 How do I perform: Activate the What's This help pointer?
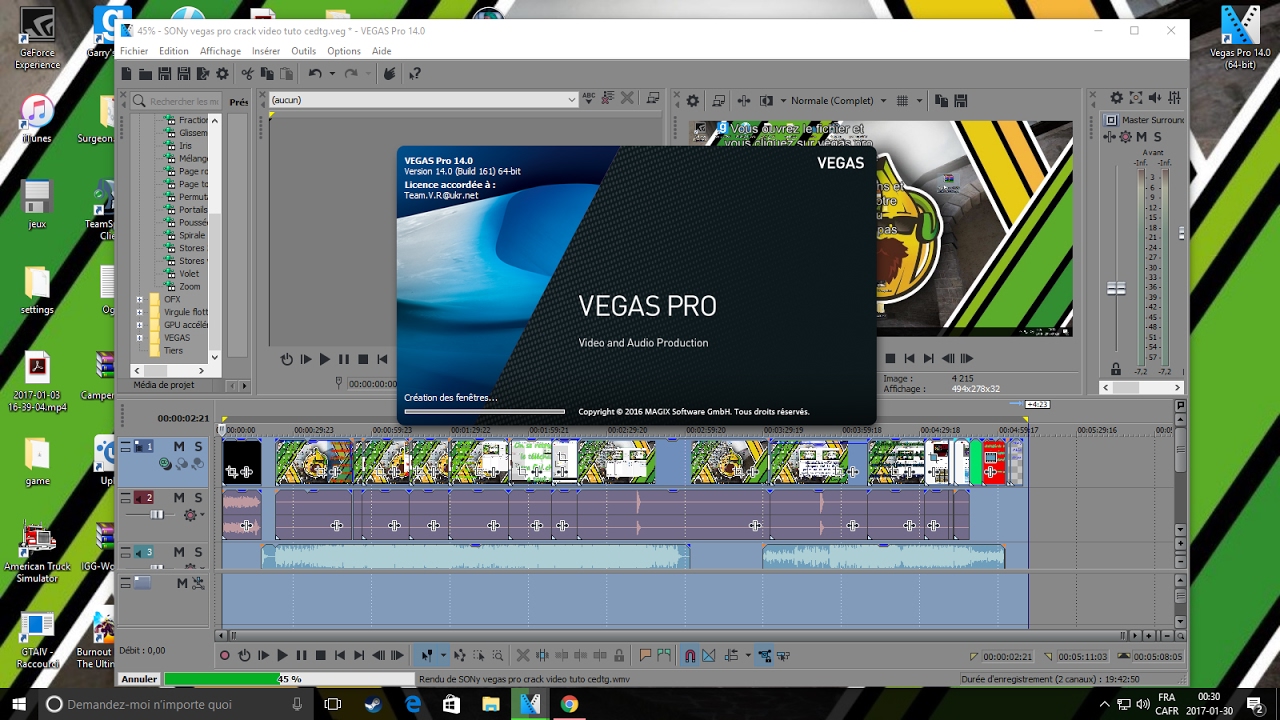(414, 74)
